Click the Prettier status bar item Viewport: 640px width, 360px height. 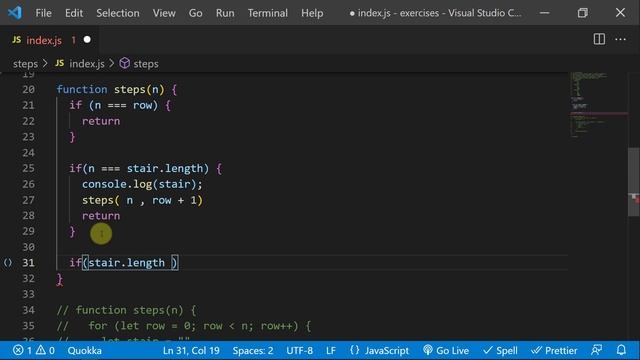coord(554,351)
